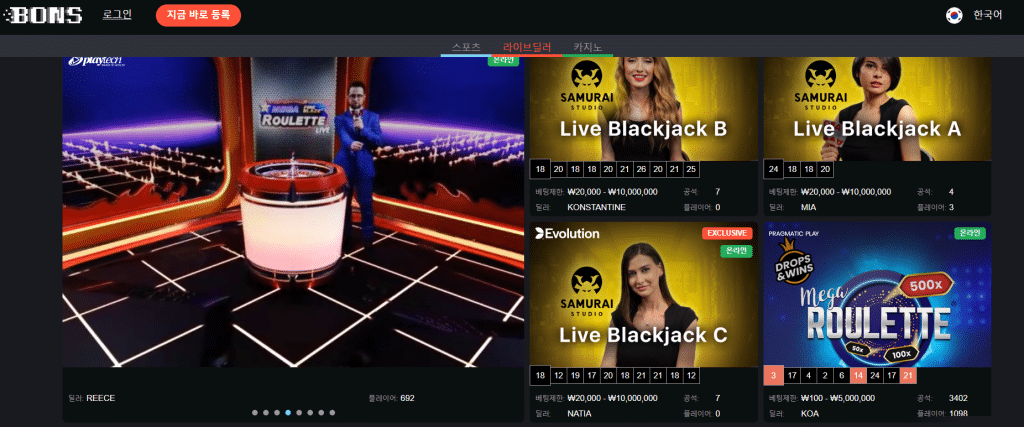Screen dimensions: 1024x427
Task: Click dealer name REECE
Action: click(101, 398)
